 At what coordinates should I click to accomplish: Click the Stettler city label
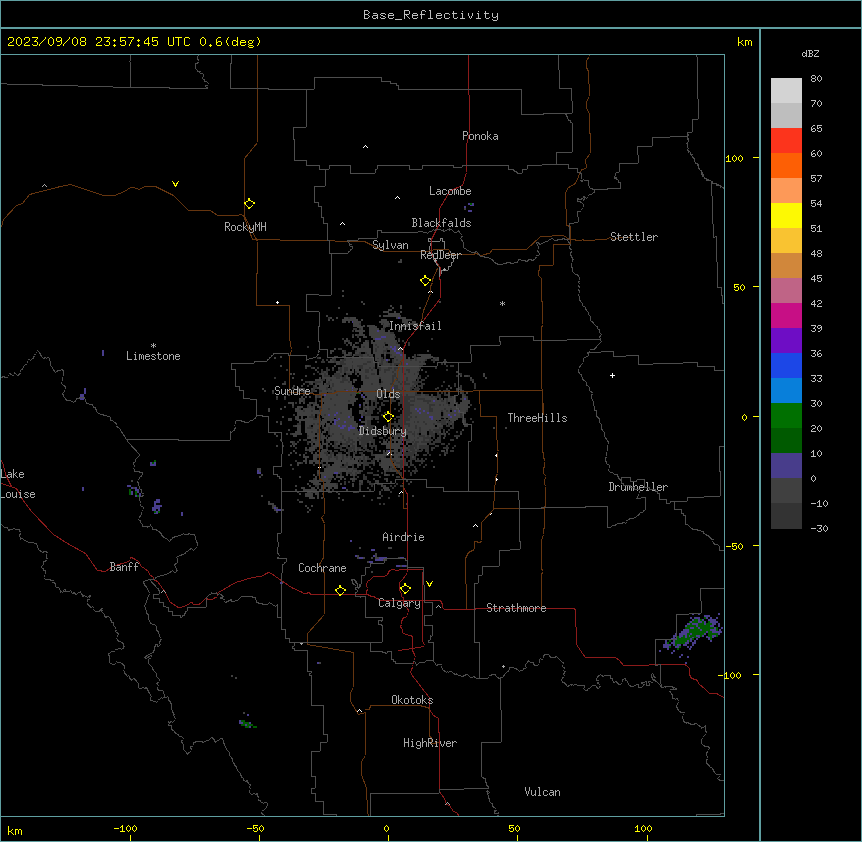634,237
